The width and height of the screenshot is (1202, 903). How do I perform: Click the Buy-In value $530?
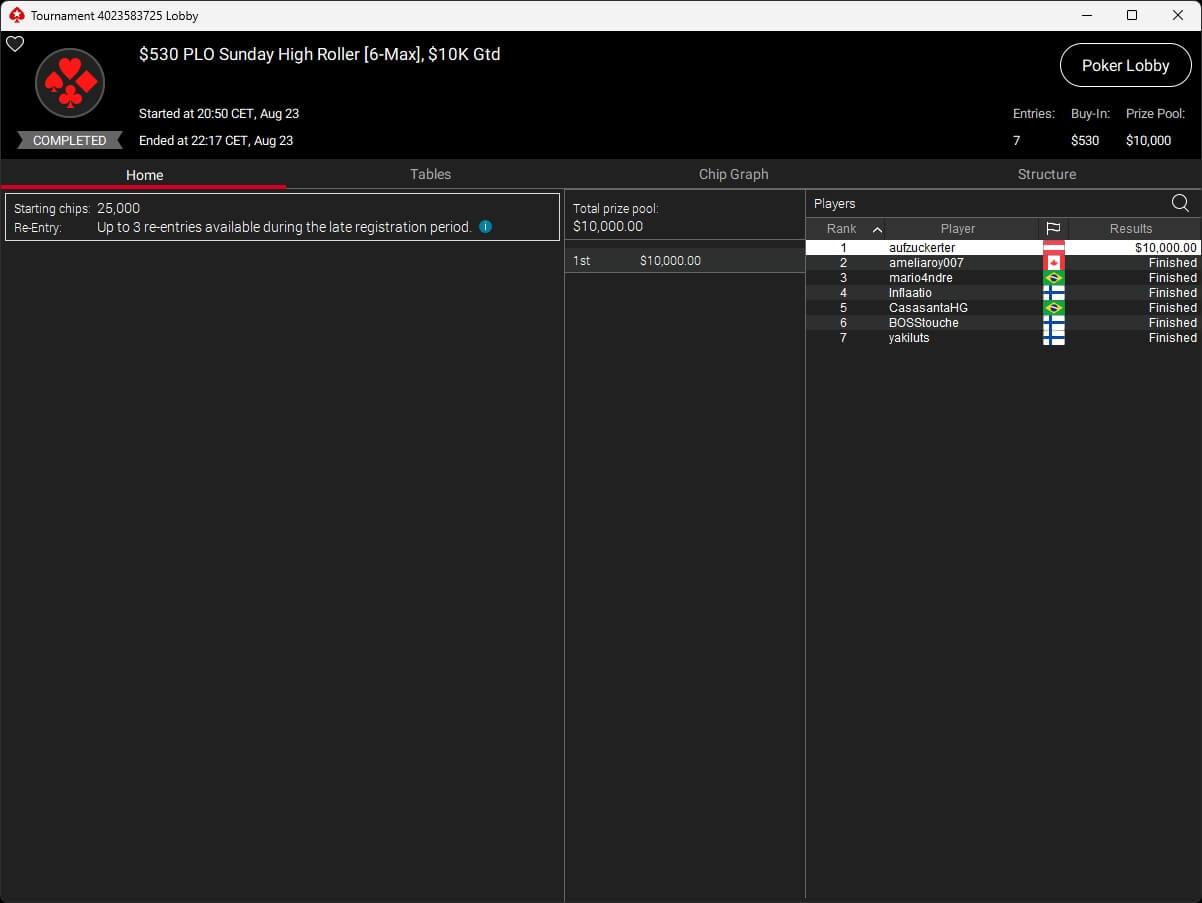point(1085,140)
